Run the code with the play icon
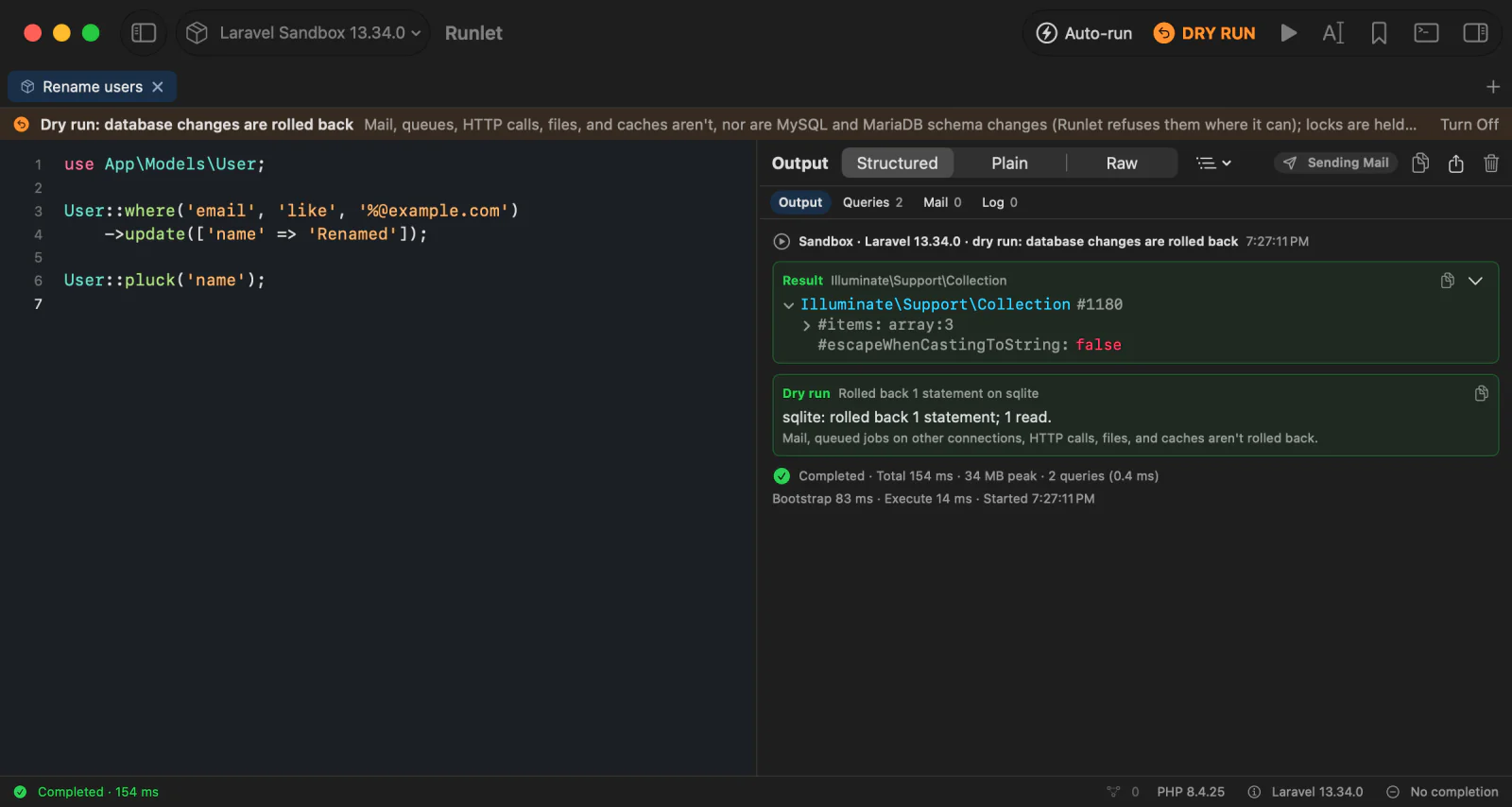This screenshot has width=1512, height=807. [1288, 33]
